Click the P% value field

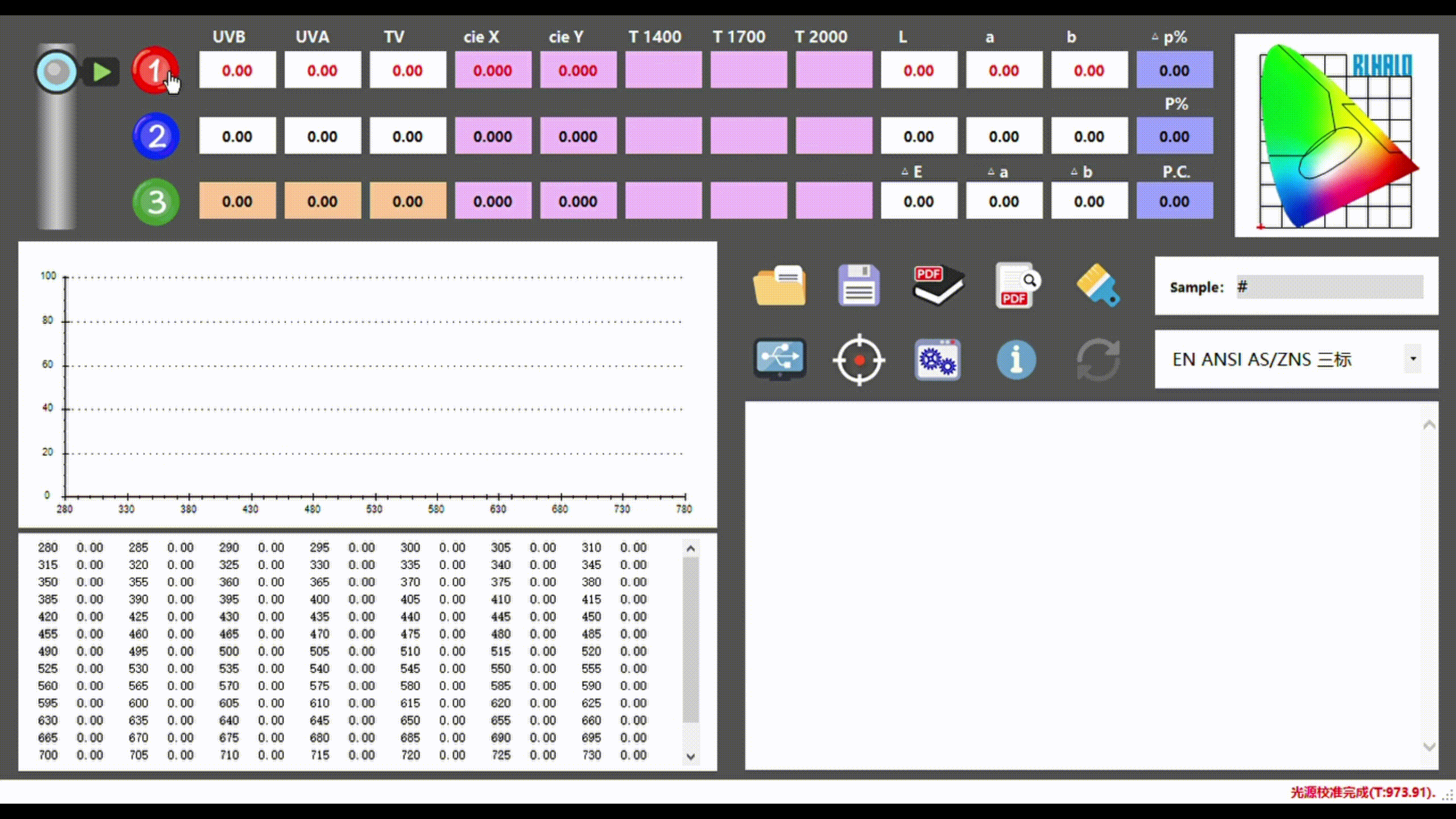coord(1175,136)
